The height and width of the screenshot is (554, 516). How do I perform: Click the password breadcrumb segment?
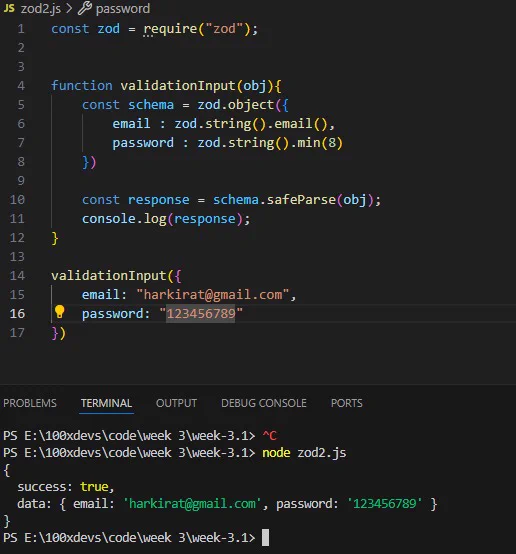pyautogui.click(x=123, y=8)
